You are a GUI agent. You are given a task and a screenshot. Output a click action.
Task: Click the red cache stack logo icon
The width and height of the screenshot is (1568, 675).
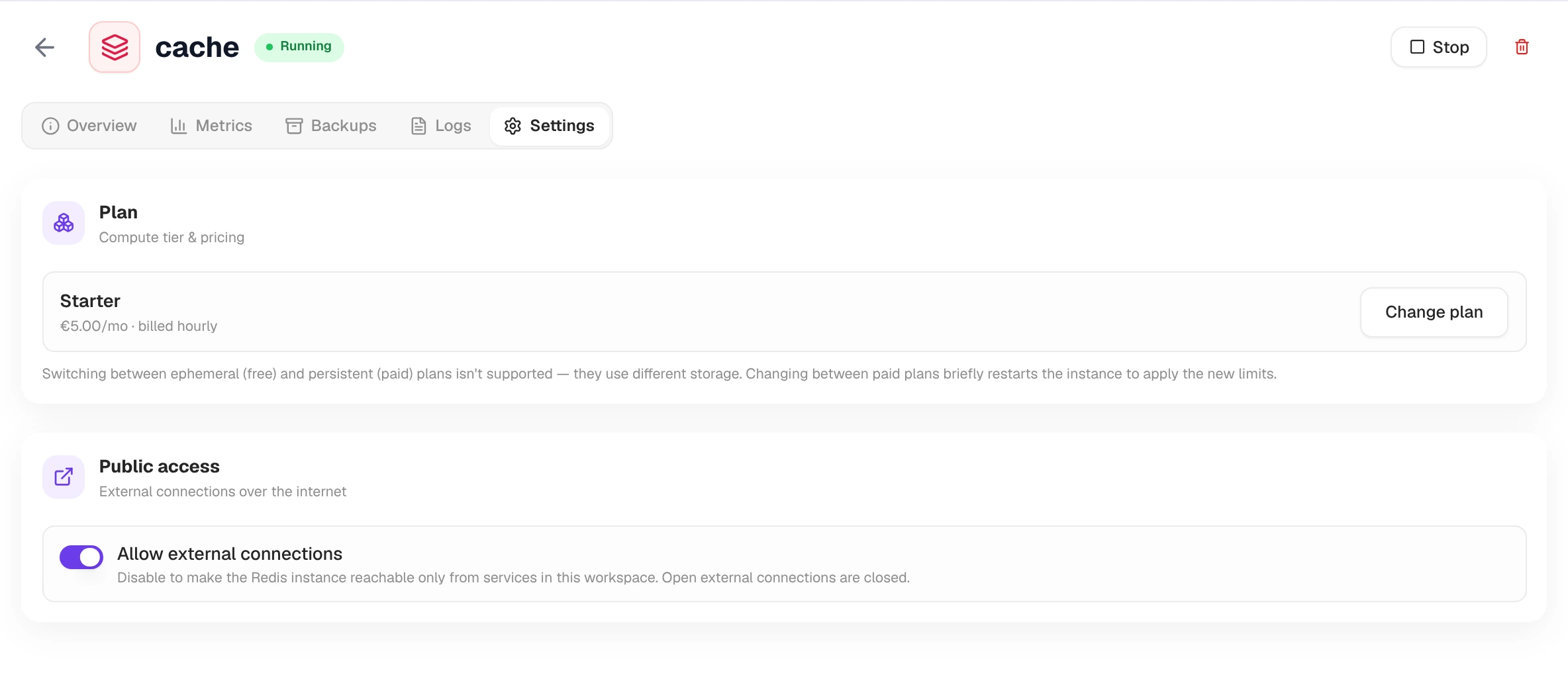[115, 47]
